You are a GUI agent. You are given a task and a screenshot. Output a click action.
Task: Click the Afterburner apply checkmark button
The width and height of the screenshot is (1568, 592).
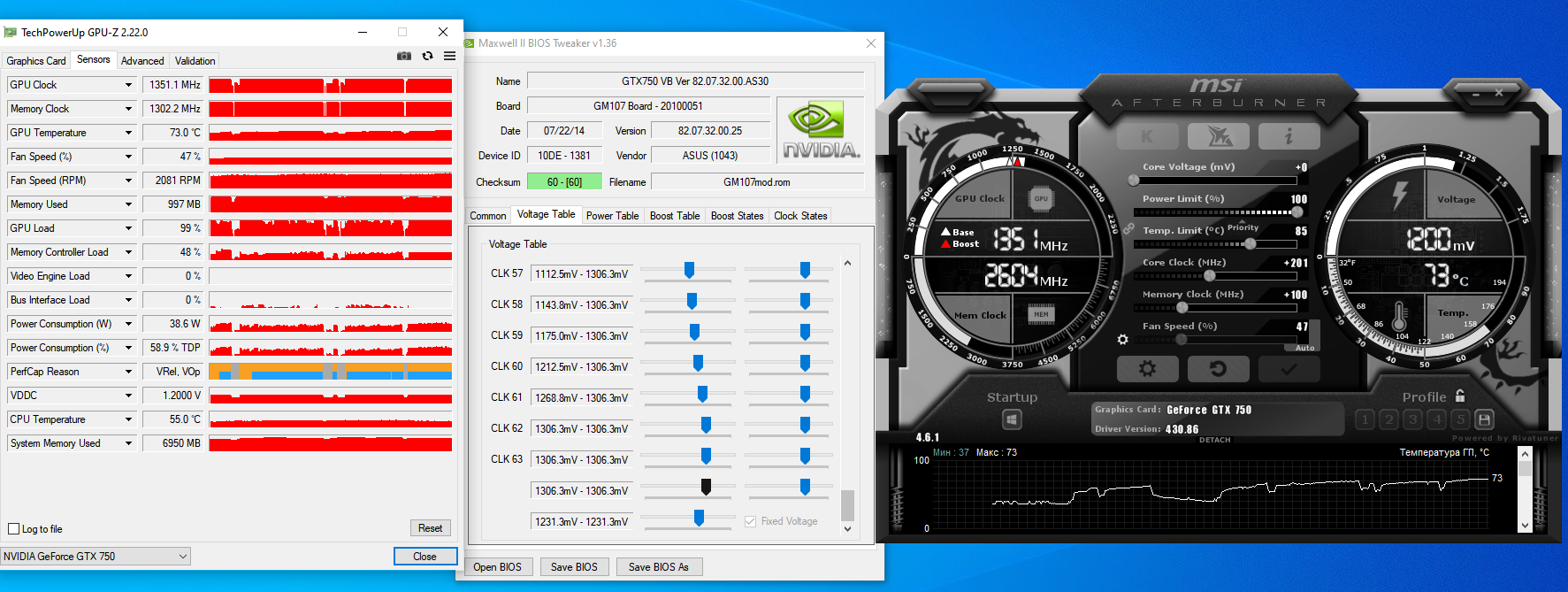tap(1289, 369)
